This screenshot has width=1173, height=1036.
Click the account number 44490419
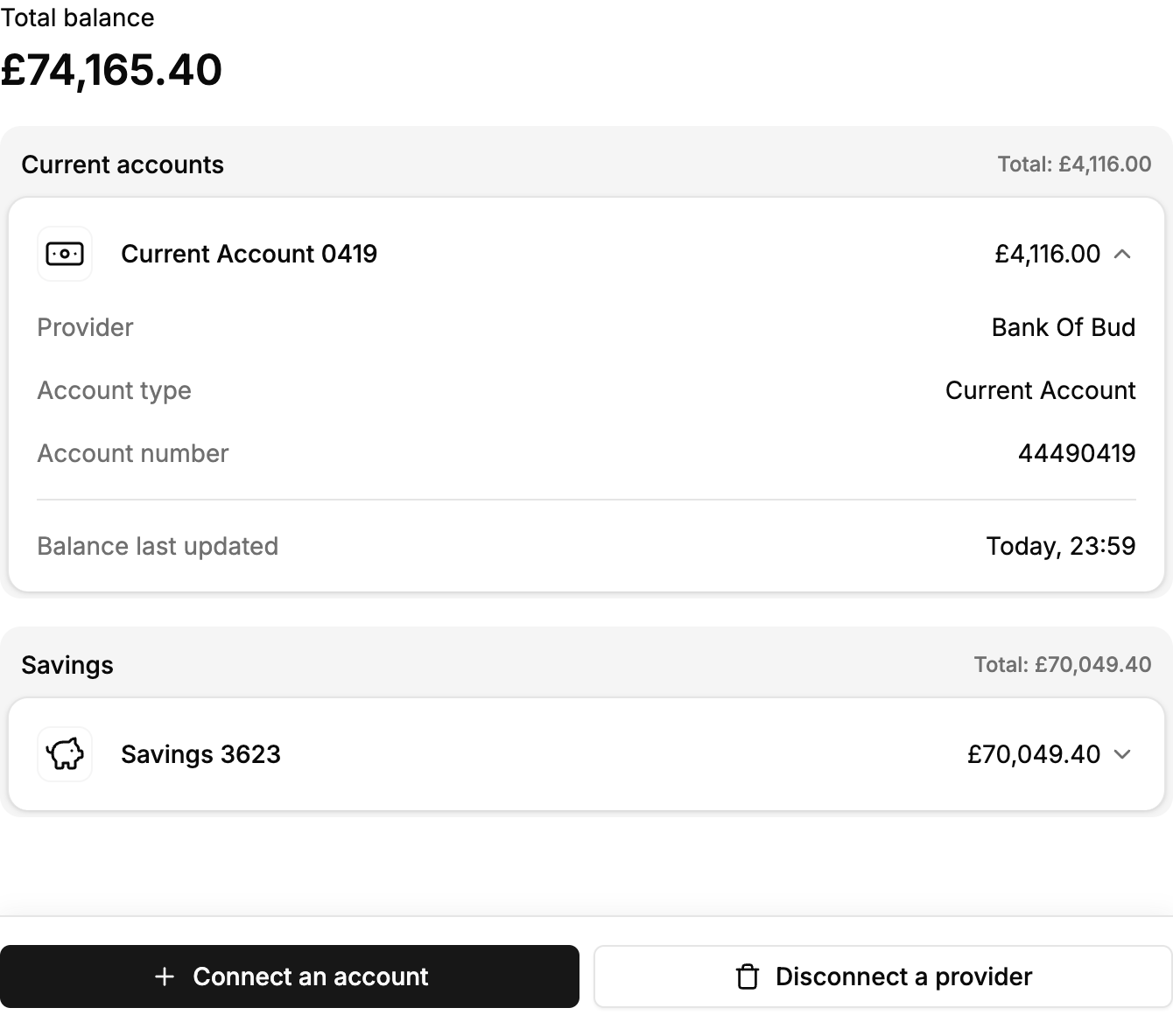(1076, 453)
